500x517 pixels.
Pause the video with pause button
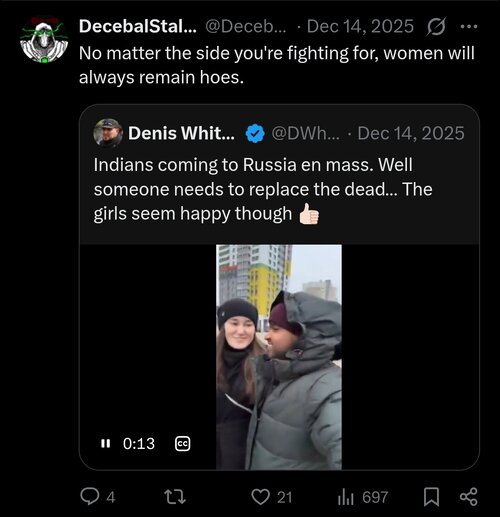[105, 443]
